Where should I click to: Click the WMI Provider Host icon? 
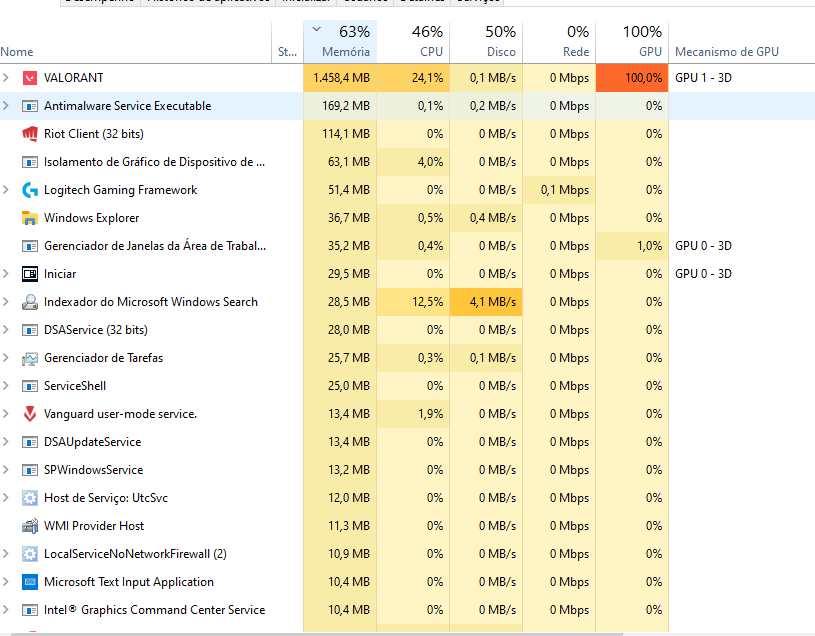click(x=30, y=526)
